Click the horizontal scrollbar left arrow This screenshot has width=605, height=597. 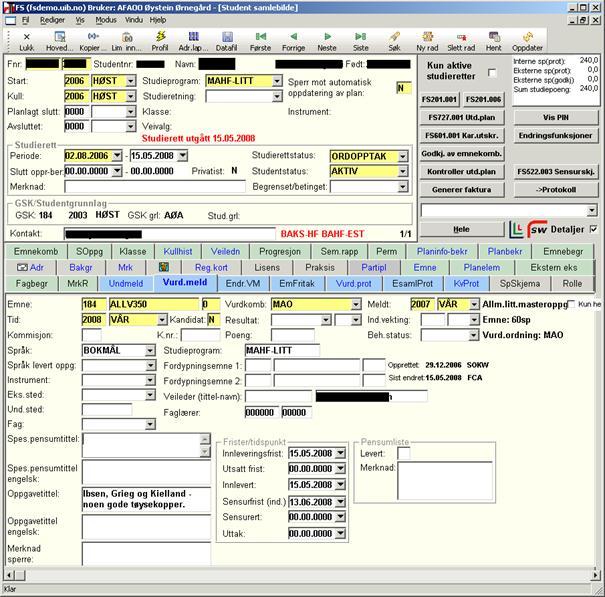(x=9, y=575)
